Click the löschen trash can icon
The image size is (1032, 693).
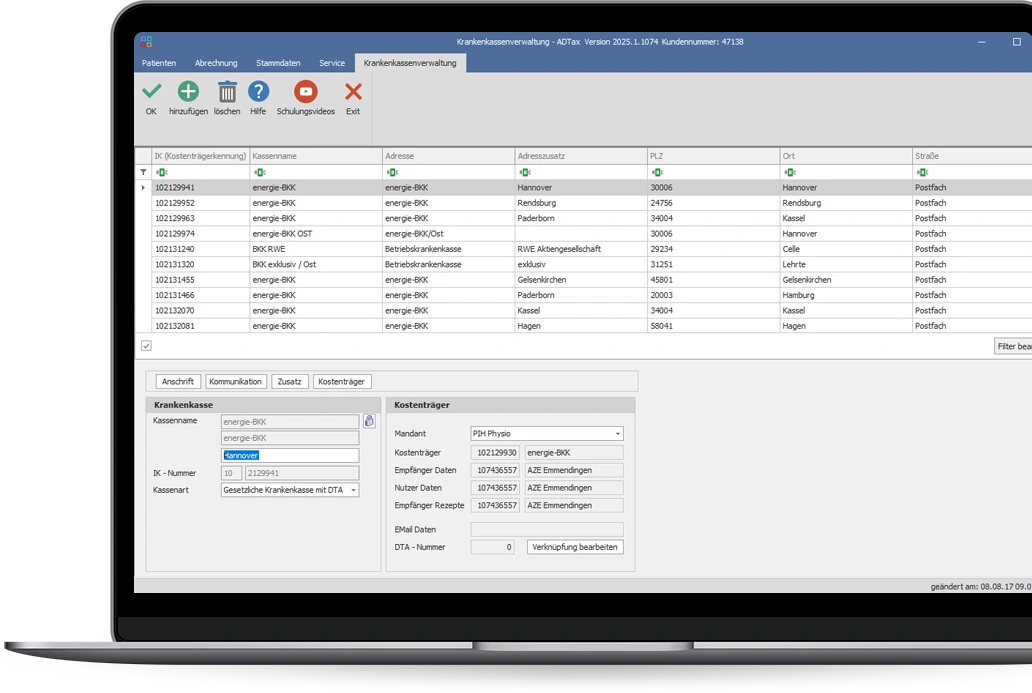[x=227, y=92]
